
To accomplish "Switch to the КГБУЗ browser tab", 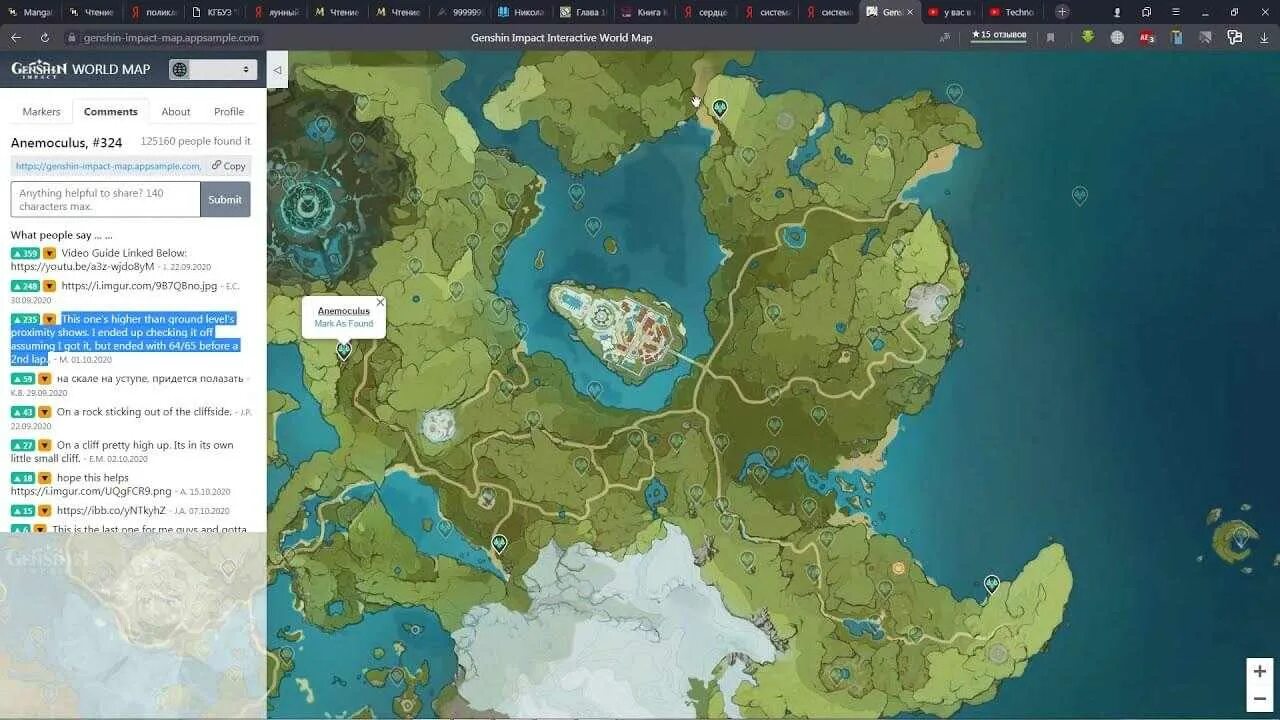I will click(215, 12).
